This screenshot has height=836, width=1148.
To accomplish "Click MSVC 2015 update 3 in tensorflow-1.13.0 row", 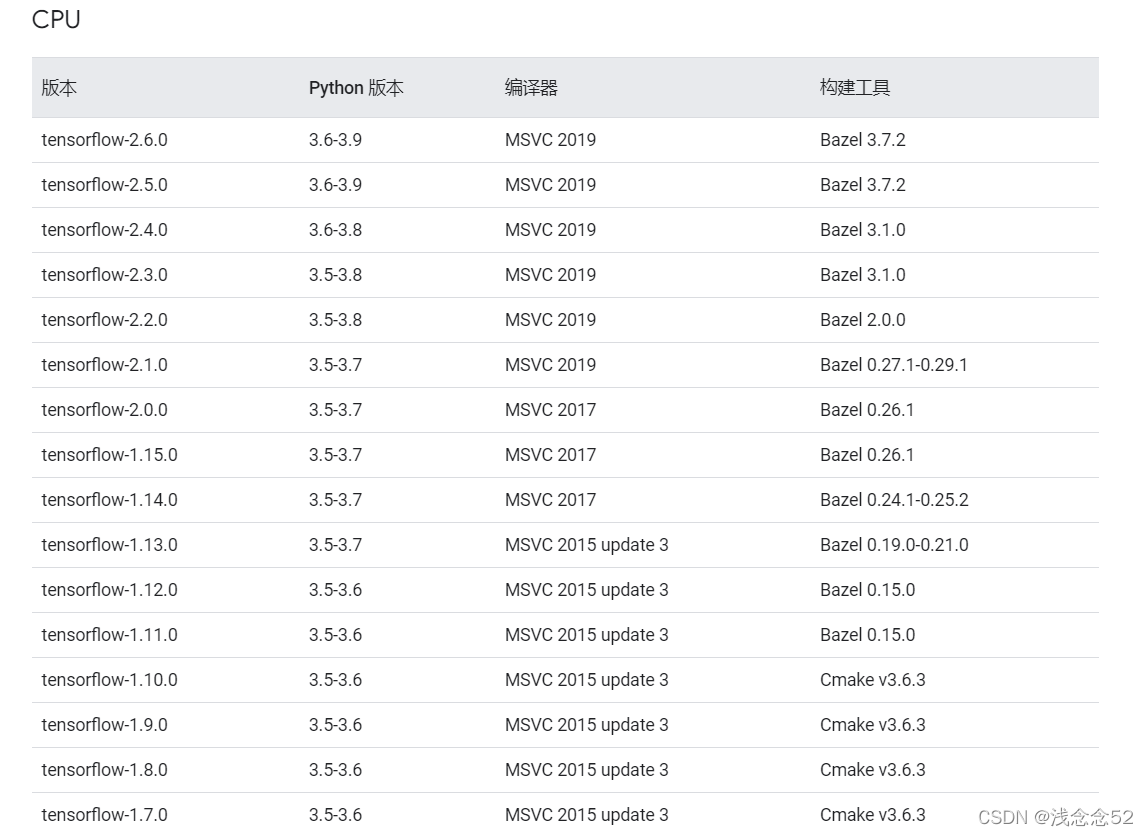I will pyautogui.click(x=586, y=545).
